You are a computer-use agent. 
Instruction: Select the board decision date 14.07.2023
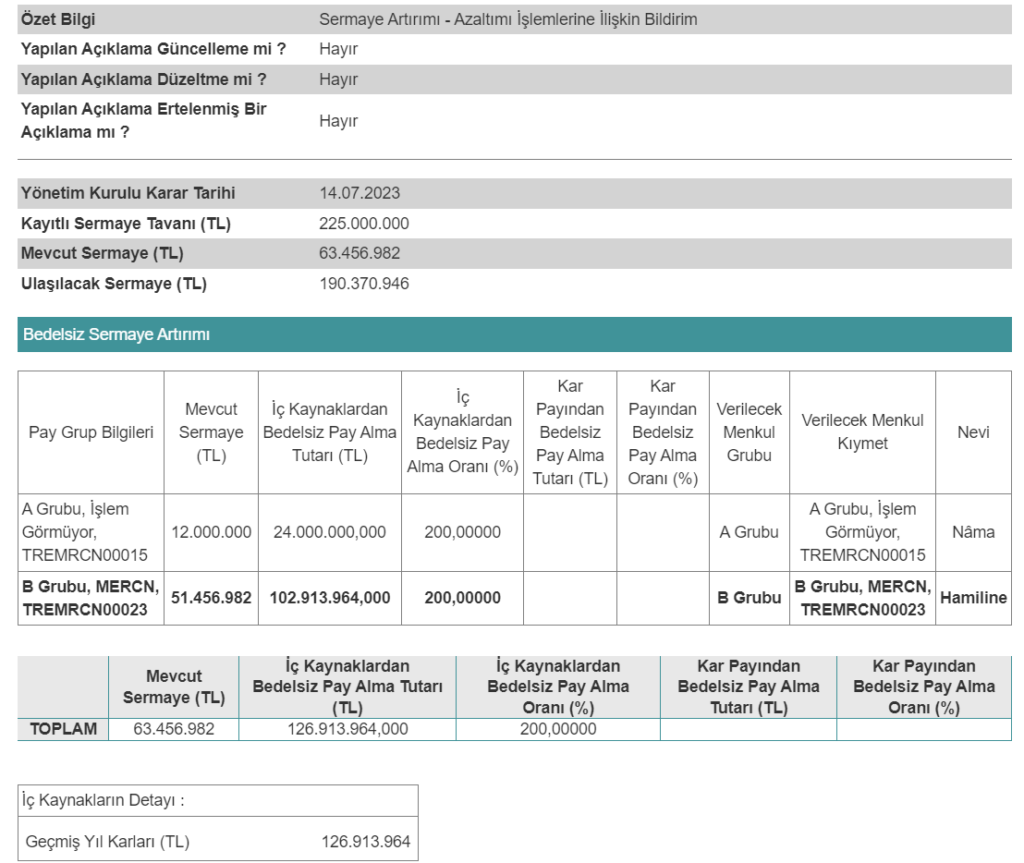click(359, 193)
